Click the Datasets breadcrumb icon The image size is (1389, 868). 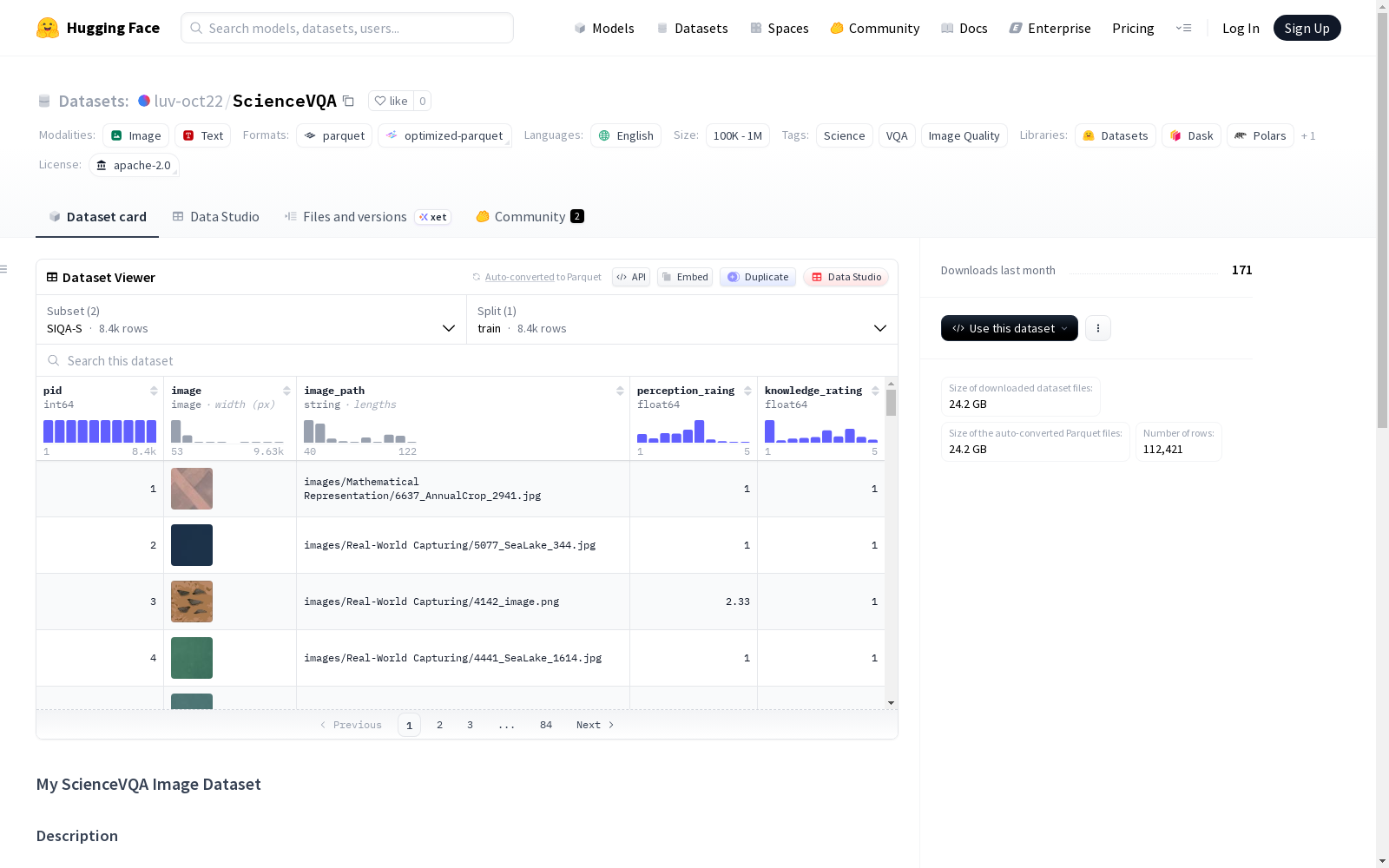[44, 101]
